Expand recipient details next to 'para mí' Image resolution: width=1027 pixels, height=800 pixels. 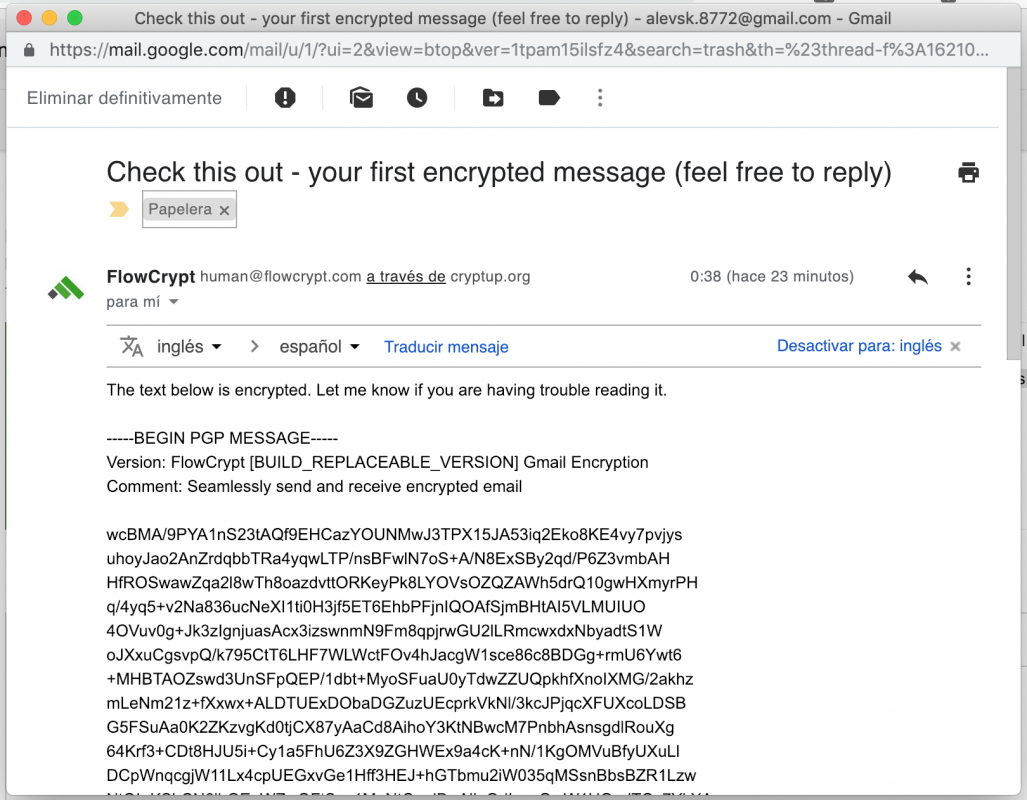tap(174, 302)
